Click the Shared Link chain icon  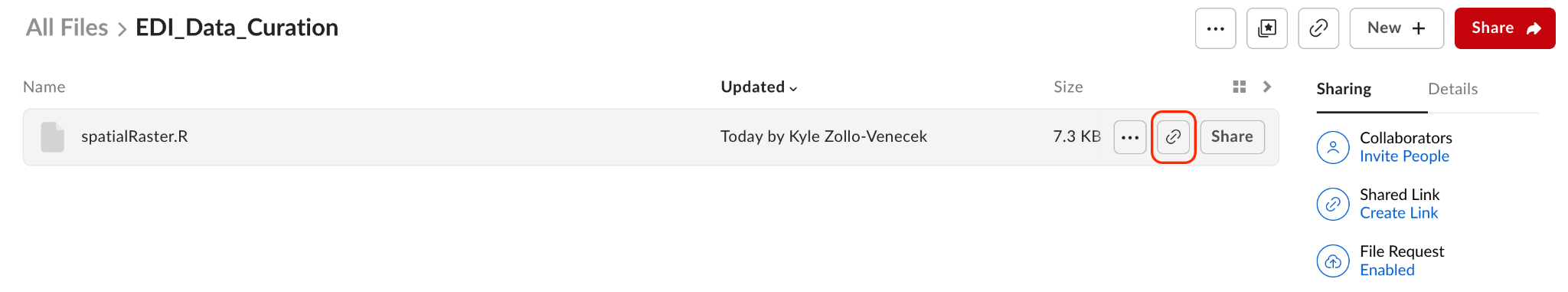[1333, 204]
